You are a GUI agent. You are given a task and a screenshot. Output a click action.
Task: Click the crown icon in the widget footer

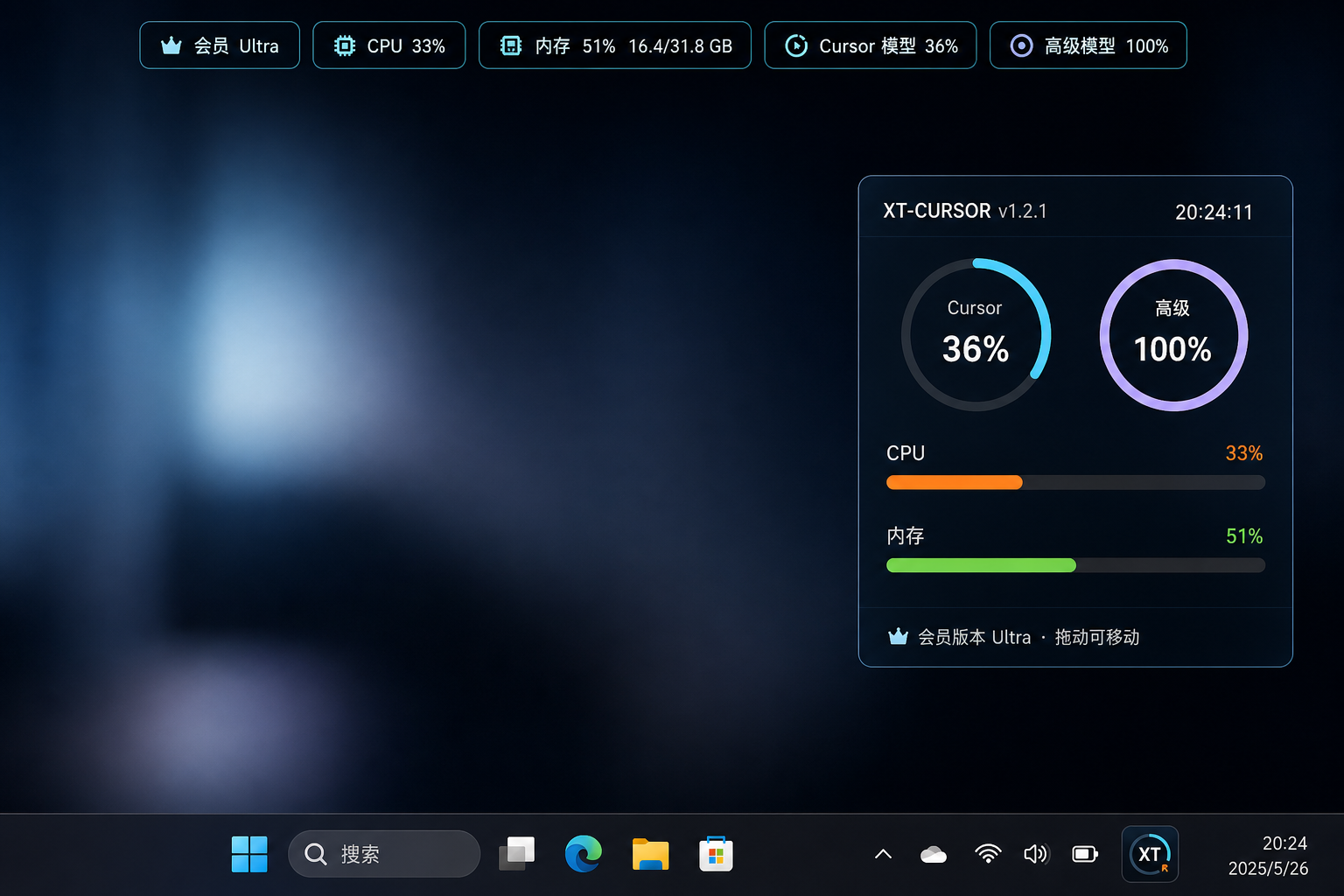(x=898, y=636)
